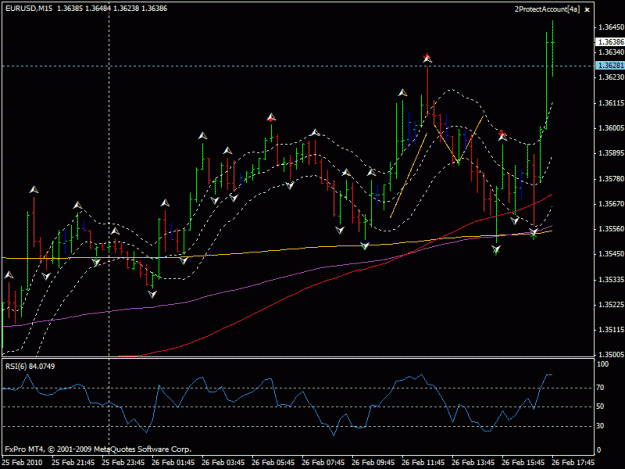Click the 1.35335 price scale value
The width and height of the screenshot is (625, 469).
click(x=611, y=280)
